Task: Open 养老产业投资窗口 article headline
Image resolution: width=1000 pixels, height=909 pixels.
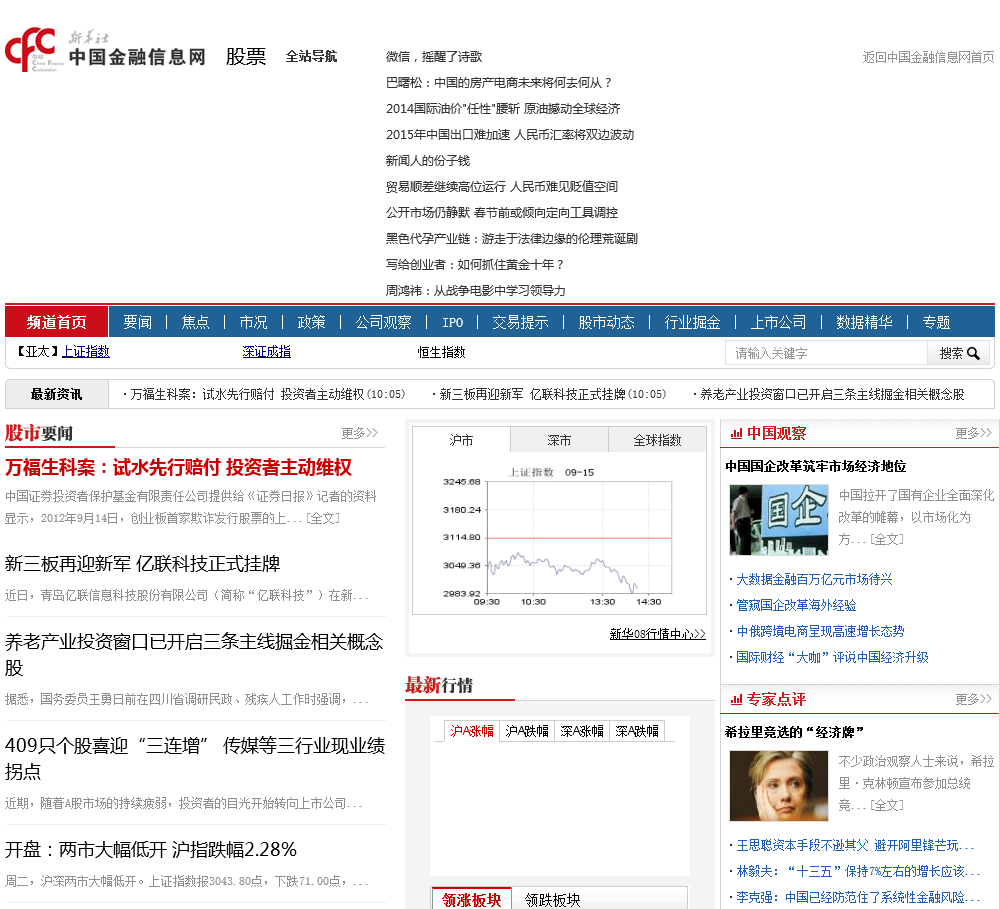Action: pyautogui.click(x=194, y=654)
